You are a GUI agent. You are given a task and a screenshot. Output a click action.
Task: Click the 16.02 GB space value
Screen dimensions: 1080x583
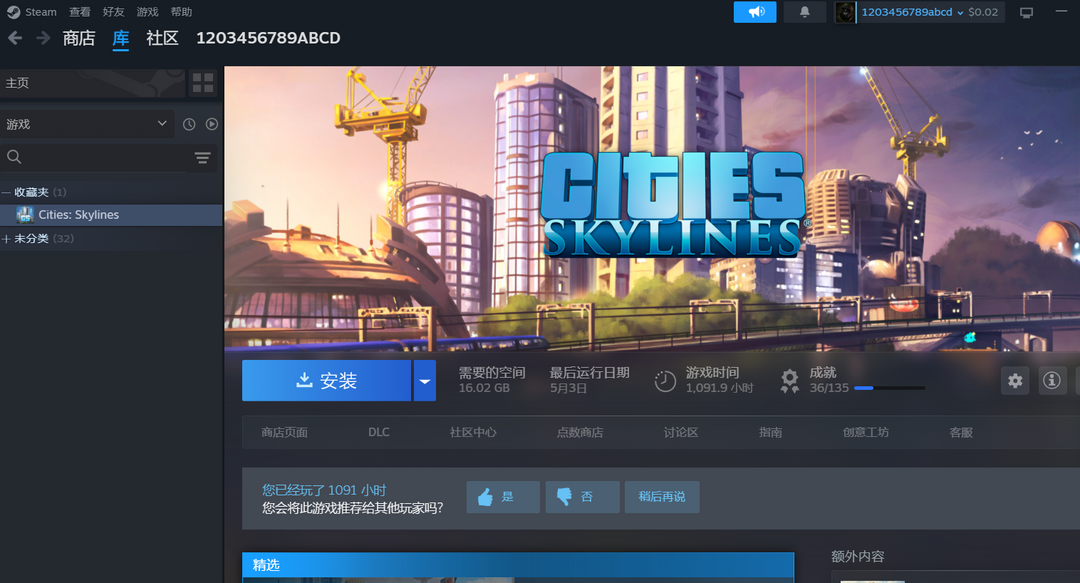pos(484,388)
